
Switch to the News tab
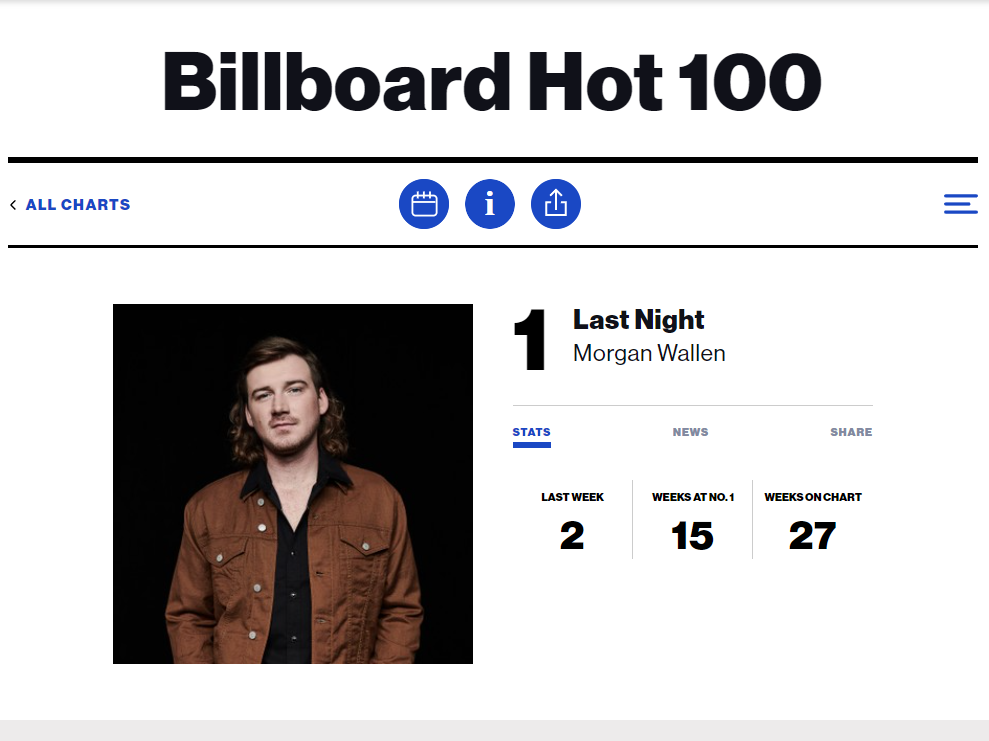[690, 432]
